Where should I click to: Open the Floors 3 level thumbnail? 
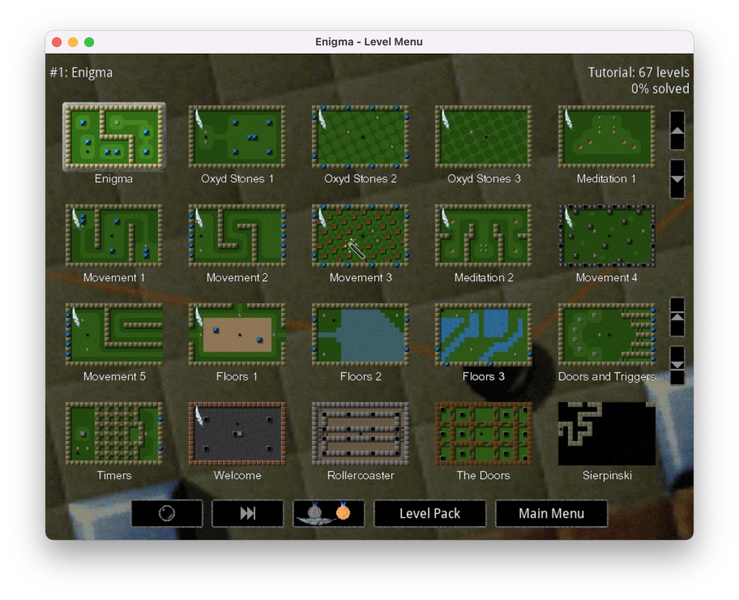coord(484,335)
